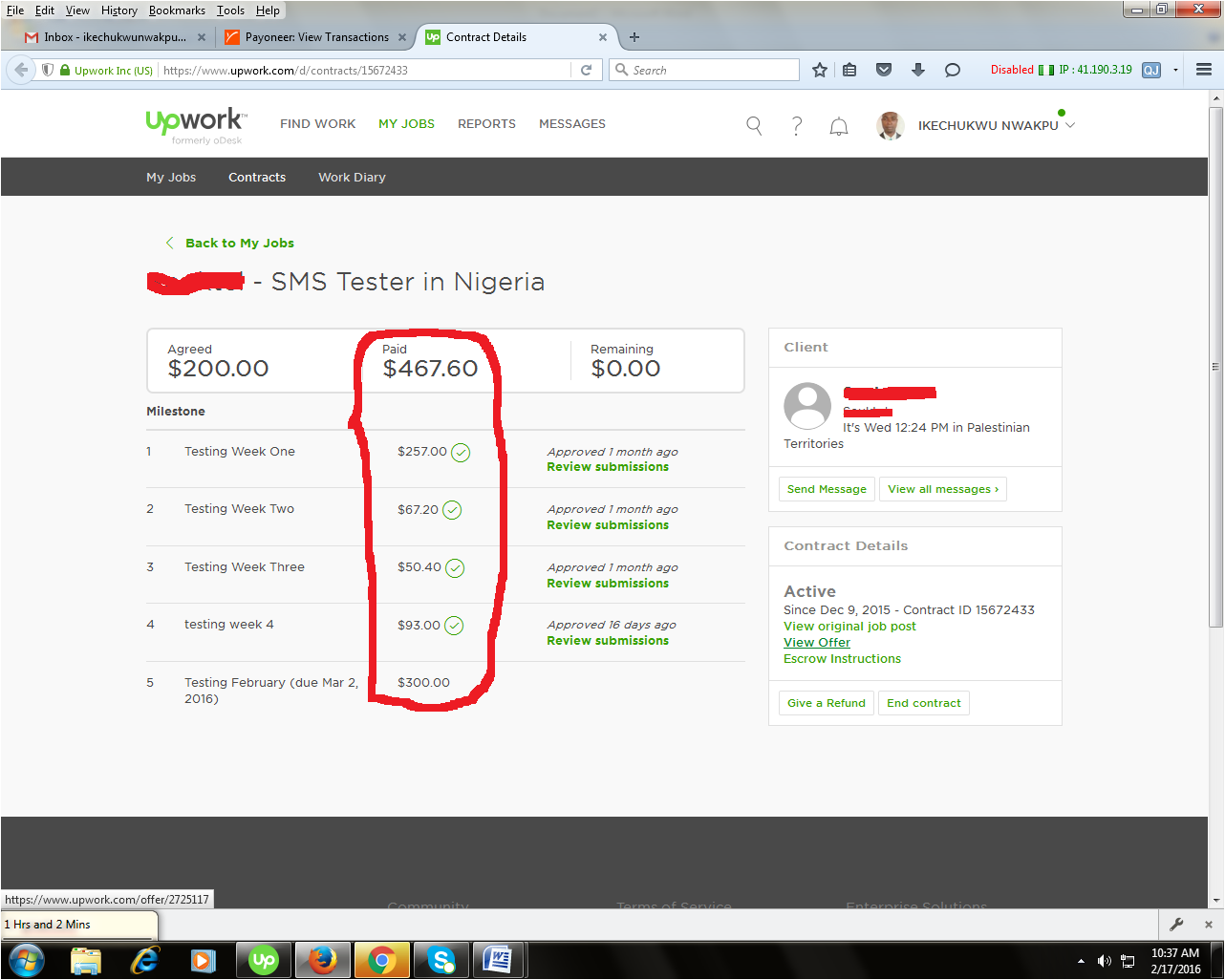Screen dimensions: 1225x980
Task: Close the Payoneer View Transactions tab
Action: point(402,37)
